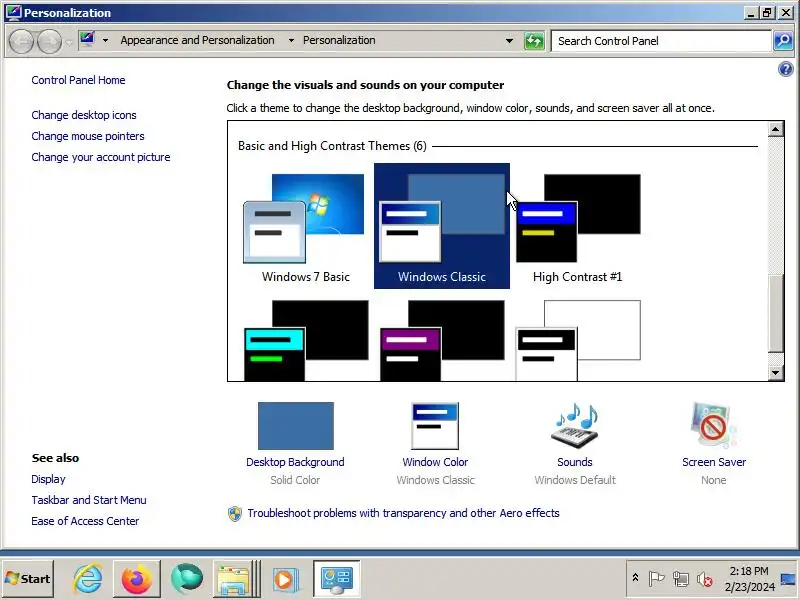
Task: Click the theme list scroll up arrow
Action: coord(776,129)
